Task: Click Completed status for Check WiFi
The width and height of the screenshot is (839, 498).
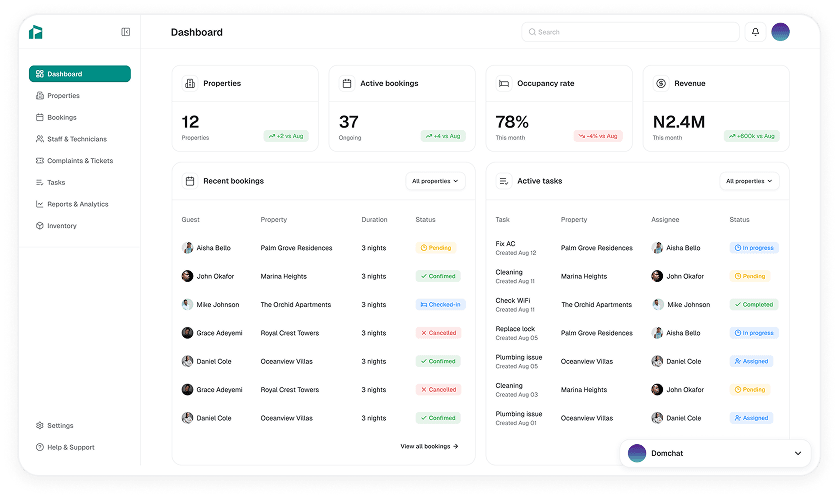Action: click(754, 304)
